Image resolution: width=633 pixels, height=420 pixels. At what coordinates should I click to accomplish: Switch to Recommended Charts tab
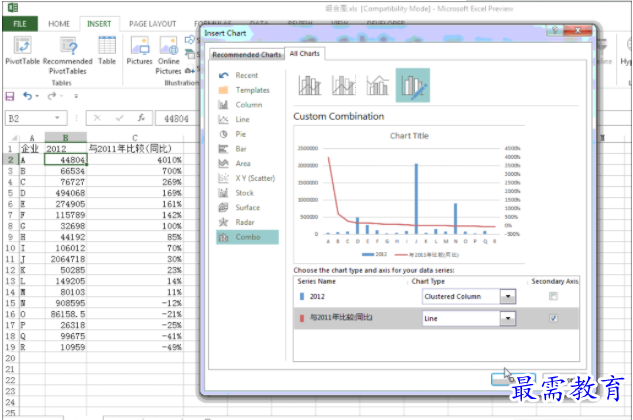pyautogui.click(x=247, y=55)
